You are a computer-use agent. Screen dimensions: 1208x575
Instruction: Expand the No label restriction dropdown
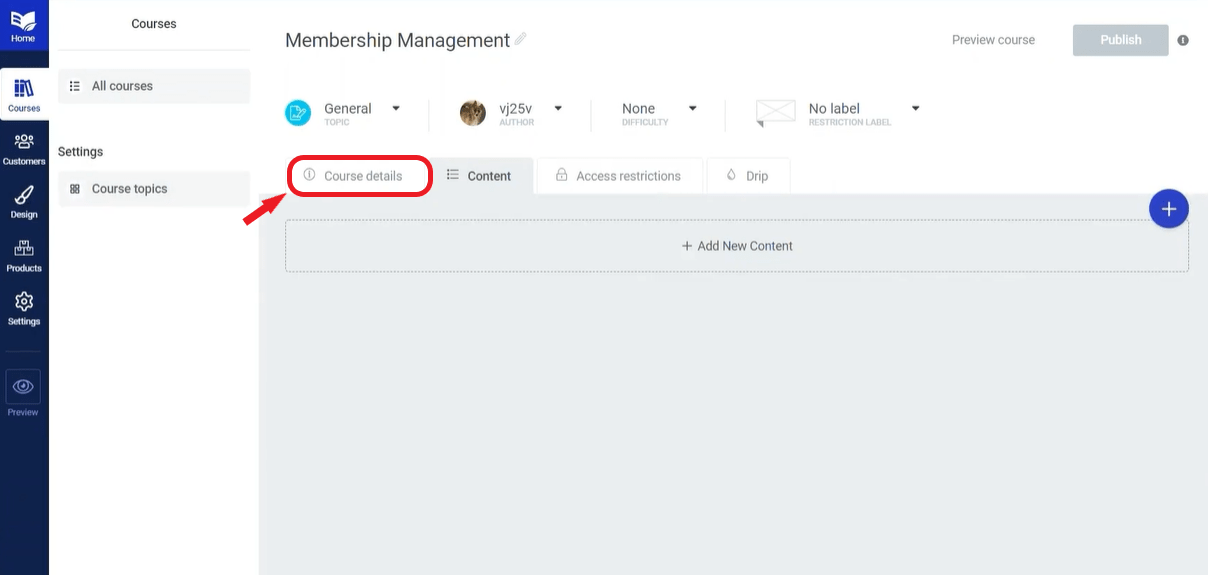(915, 108)
